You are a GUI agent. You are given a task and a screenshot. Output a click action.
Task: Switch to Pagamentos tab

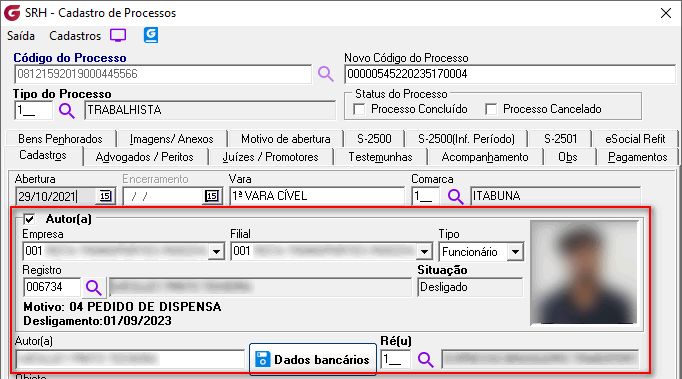[637, 157]
